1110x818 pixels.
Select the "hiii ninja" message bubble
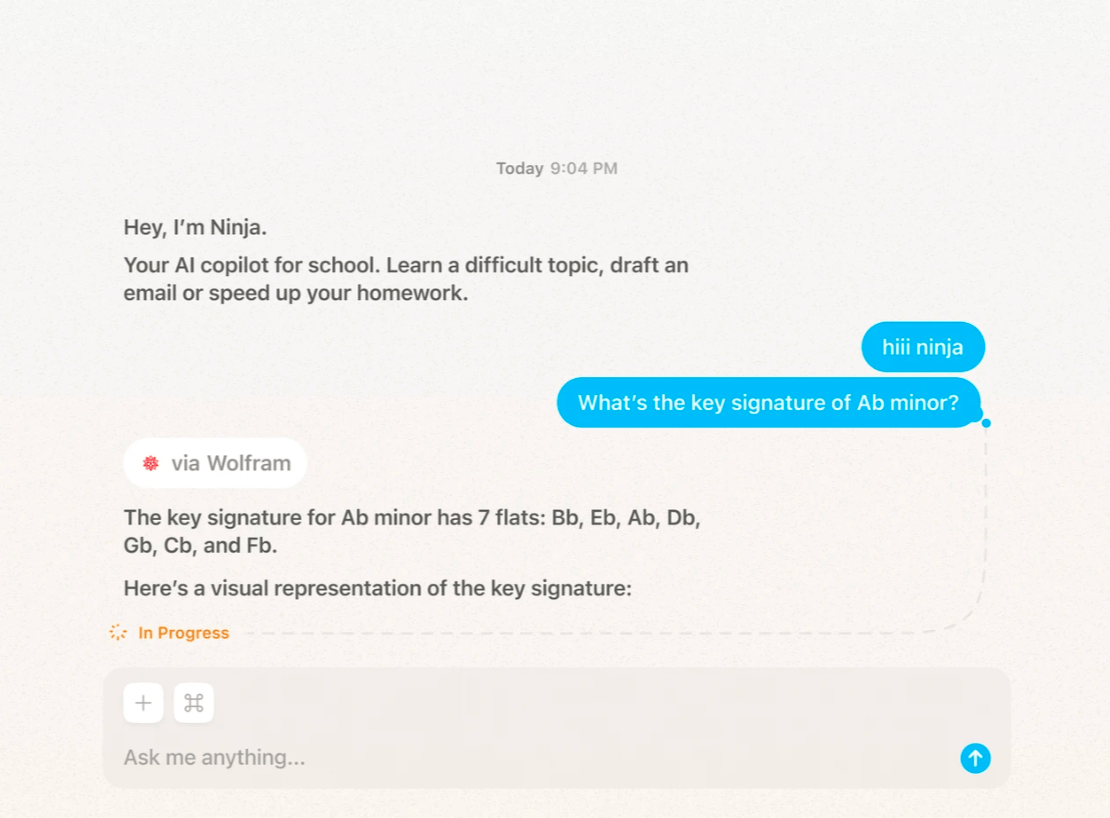[922, 347]
